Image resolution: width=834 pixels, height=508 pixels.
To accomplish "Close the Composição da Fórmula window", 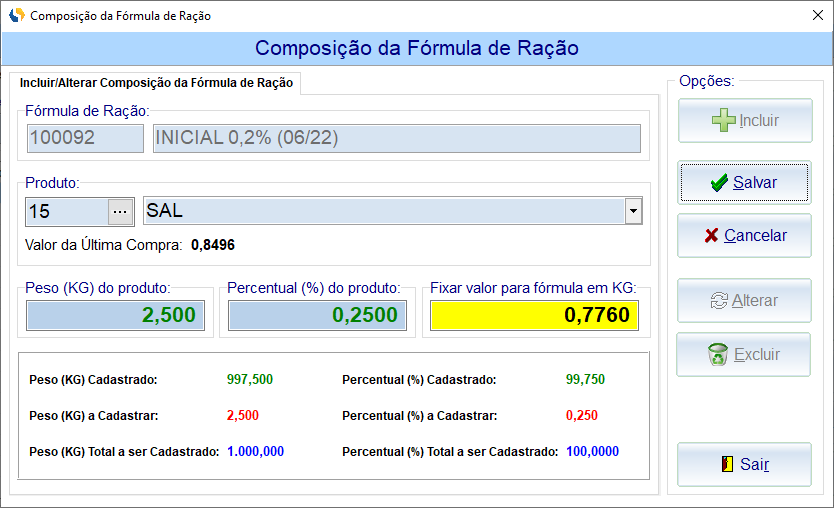I will (810, 16).
